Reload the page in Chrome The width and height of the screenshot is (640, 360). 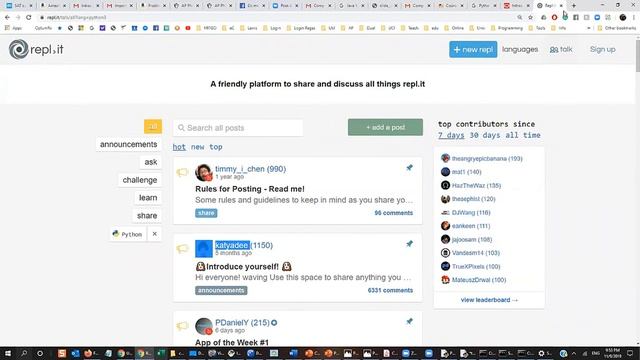pyautogui.click(x=29, y=17)
